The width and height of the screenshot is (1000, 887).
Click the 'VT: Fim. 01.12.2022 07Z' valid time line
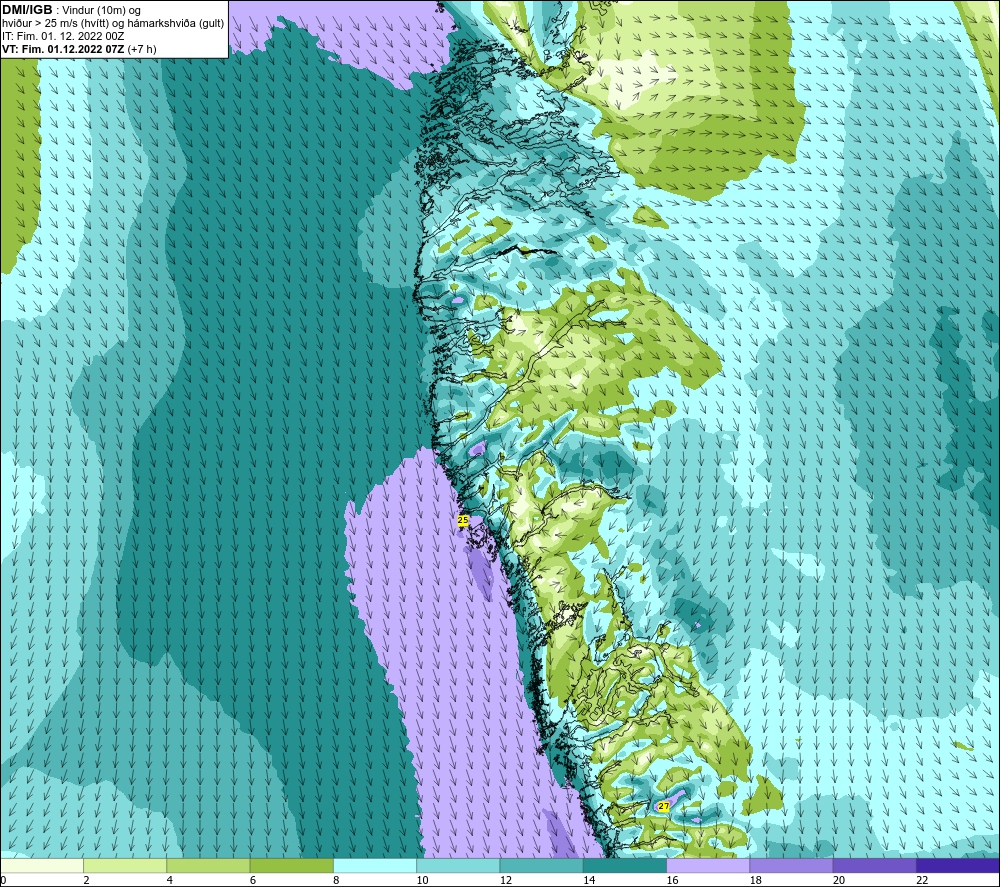click(x=64, y=49)
